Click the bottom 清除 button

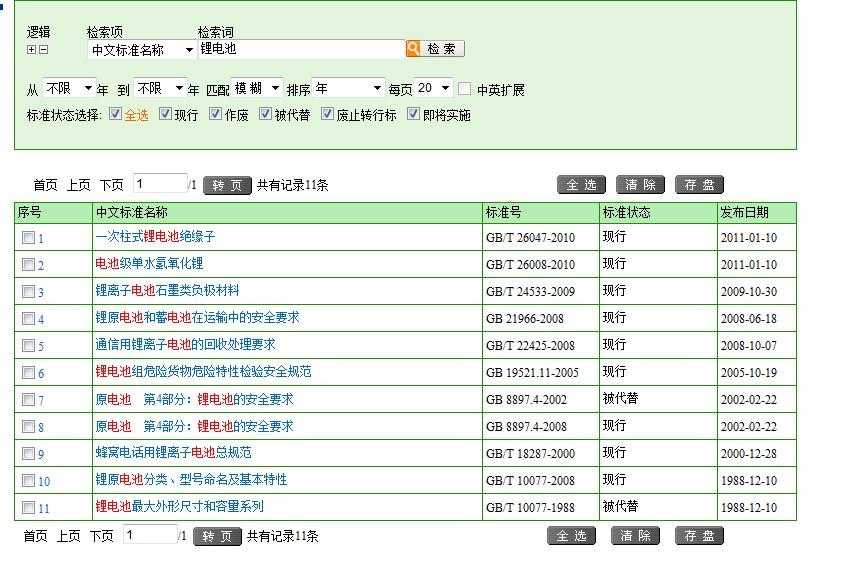635,536
